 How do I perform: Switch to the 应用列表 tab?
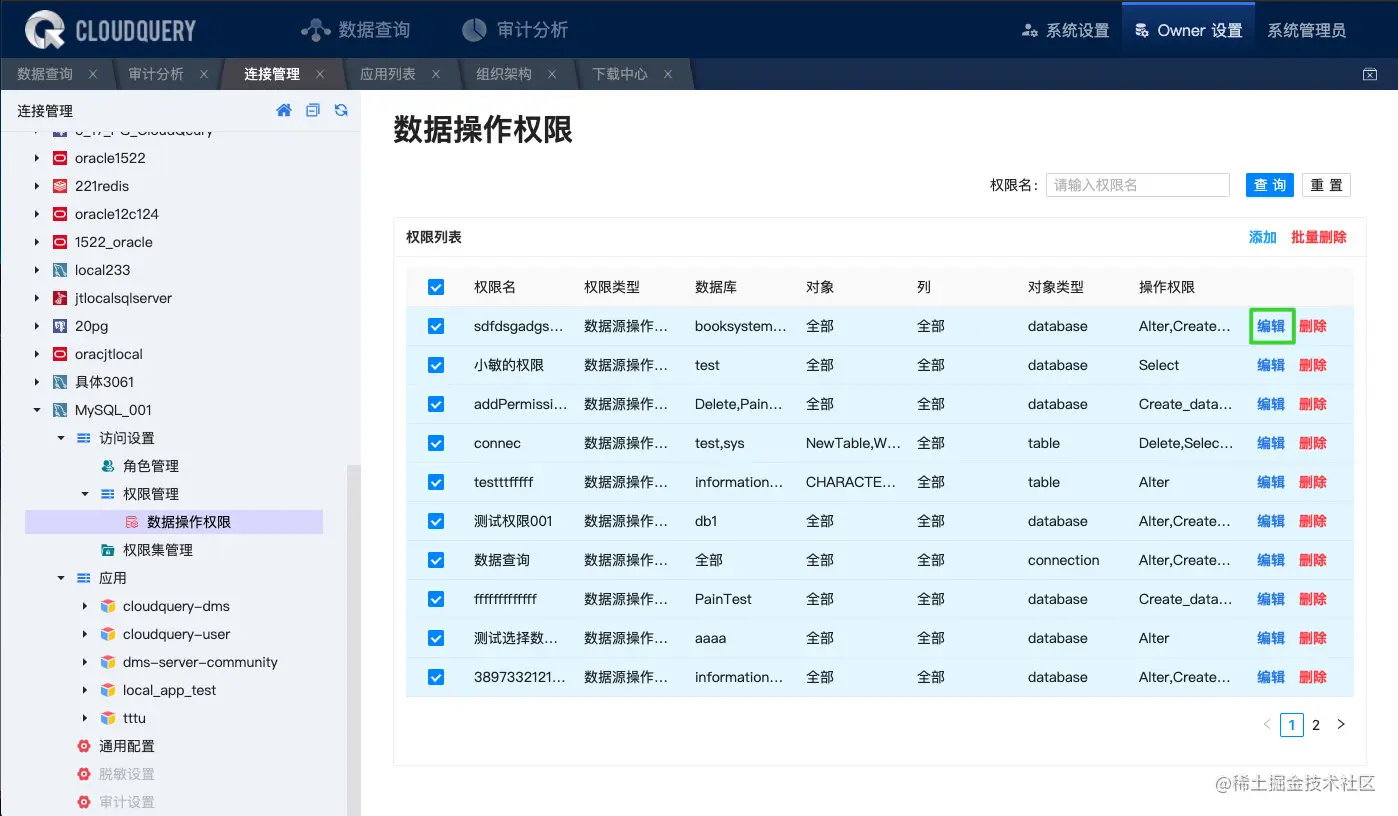click(388, 74)
